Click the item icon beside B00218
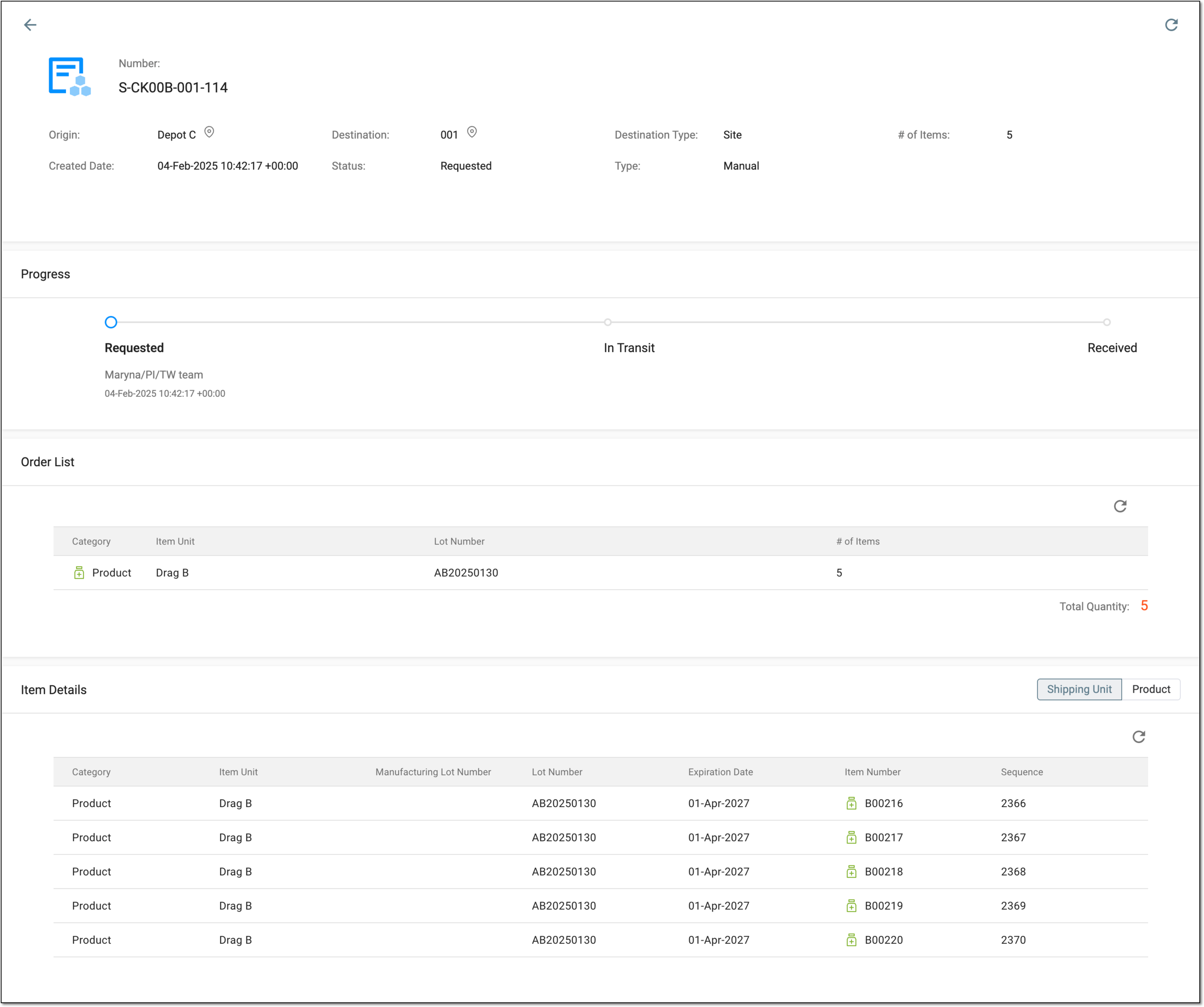1204x1007 pixels. 851,872
